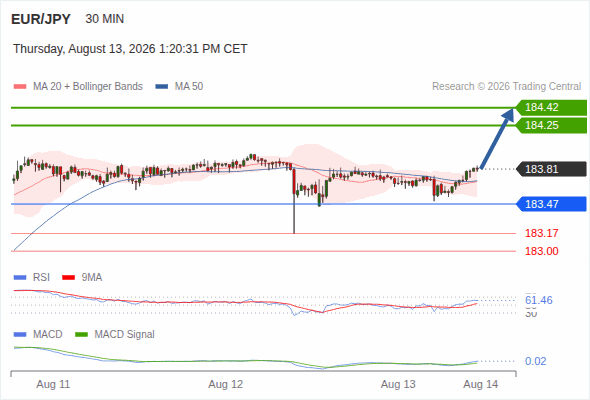This screenshot has width=590, height=400.
Task: Click the red 9MA legend marker
Action: 68,277
